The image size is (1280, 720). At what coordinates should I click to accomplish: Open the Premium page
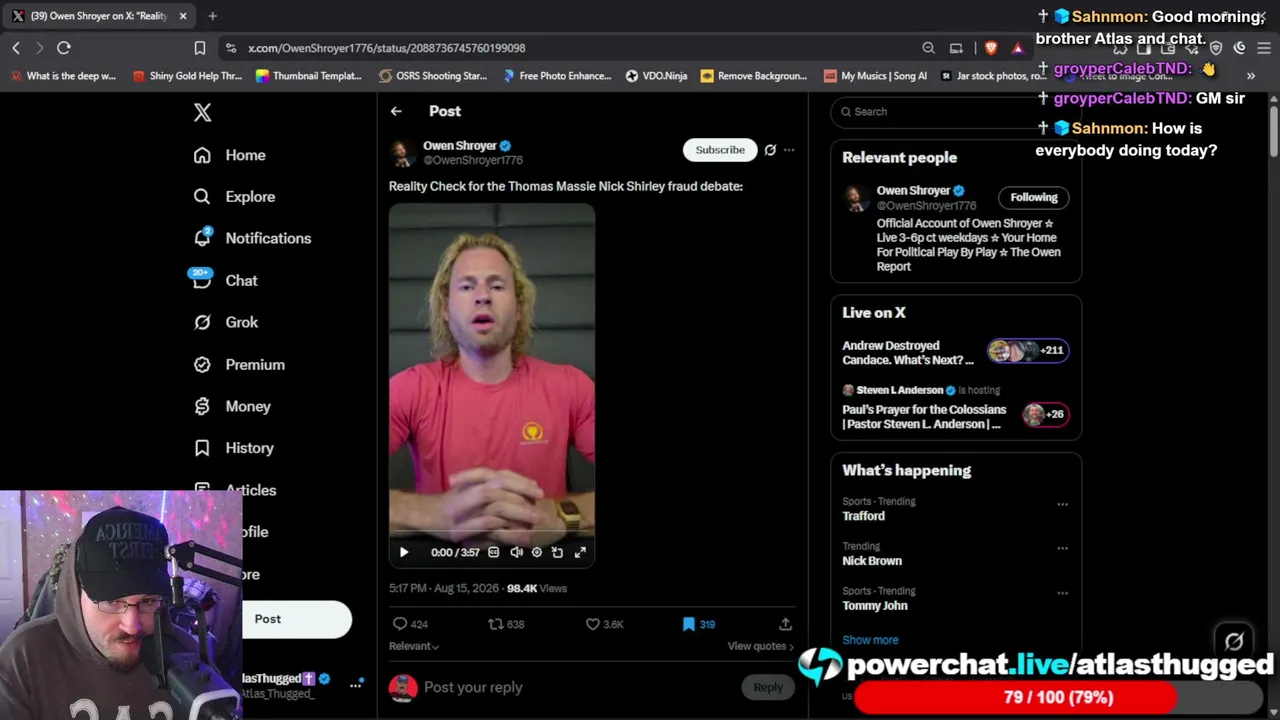pyautogui.click(x=239, y=365)
